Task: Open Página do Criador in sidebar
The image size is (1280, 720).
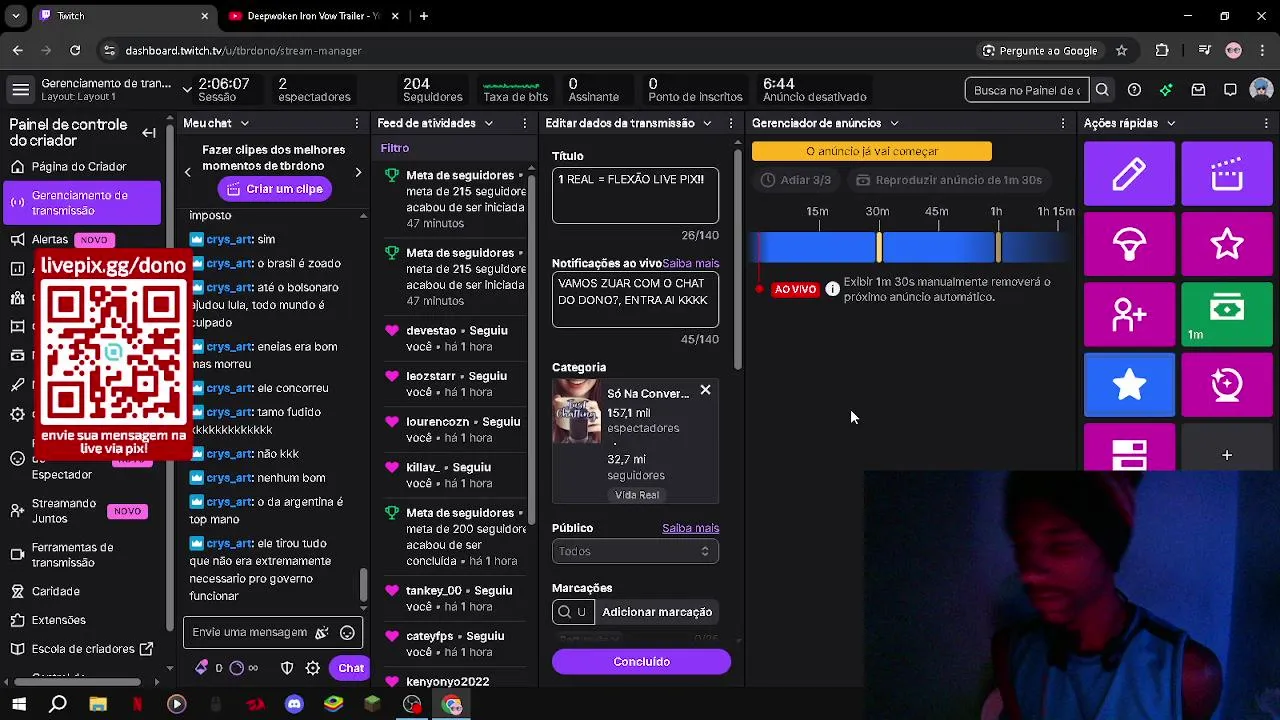Action: tap(80, 167)
